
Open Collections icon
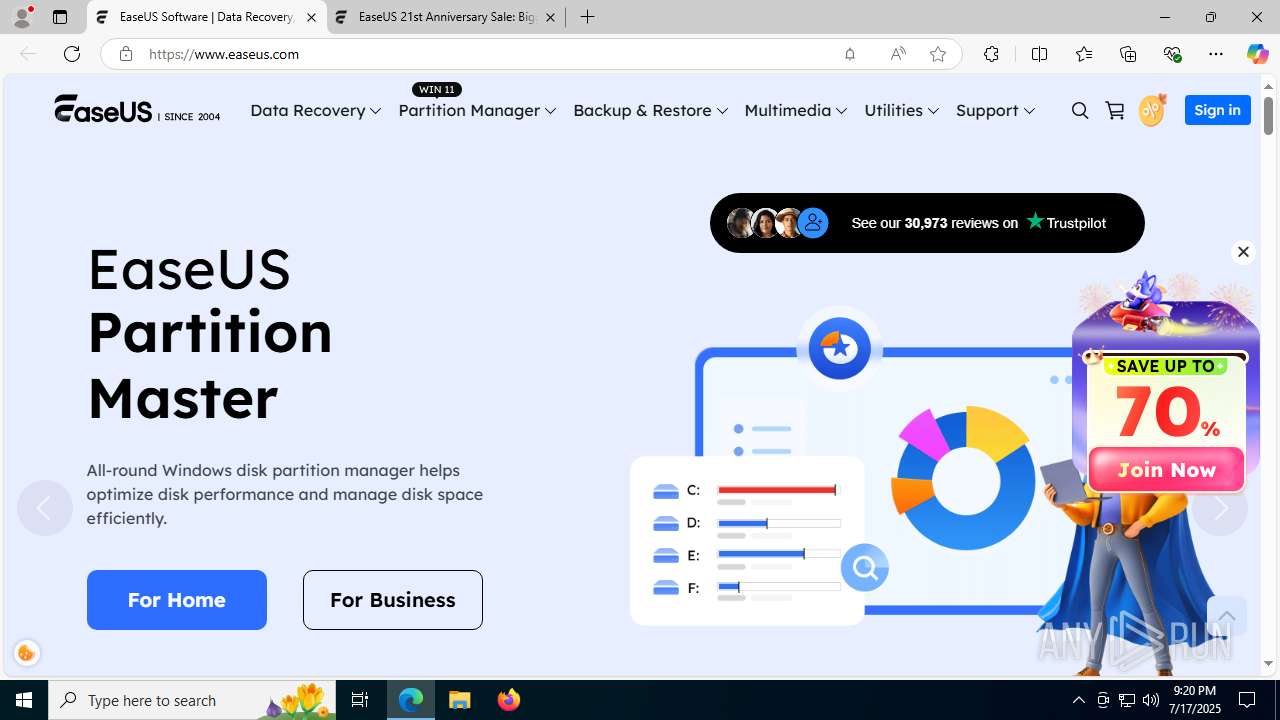[1128, 54]
